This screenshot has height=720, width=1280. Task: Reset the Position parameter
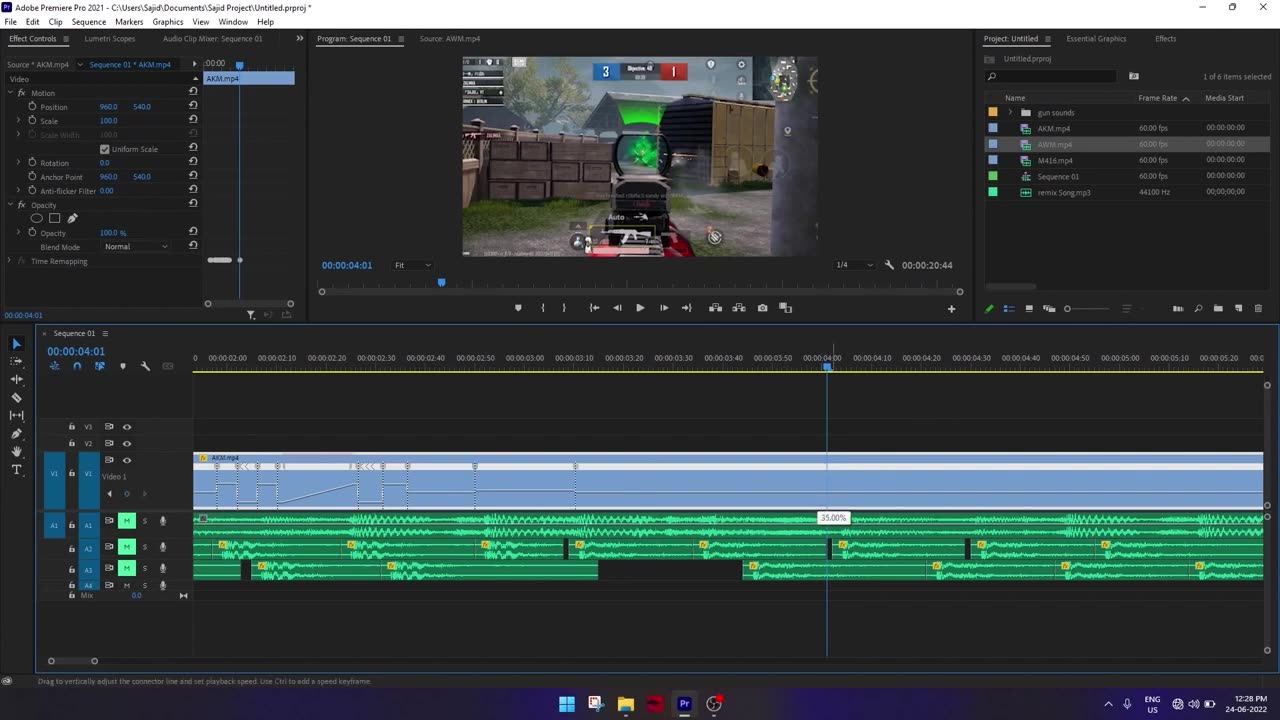click(x=193, y=106)
